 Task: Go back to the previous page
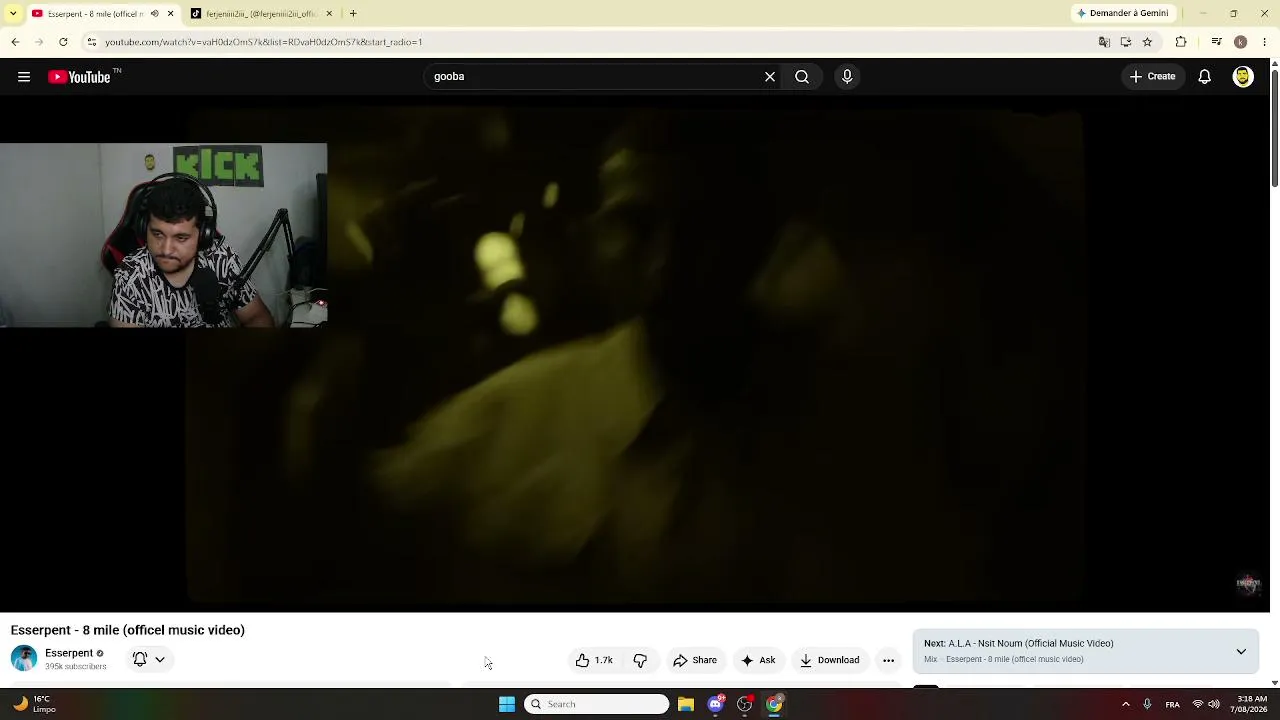15,42
